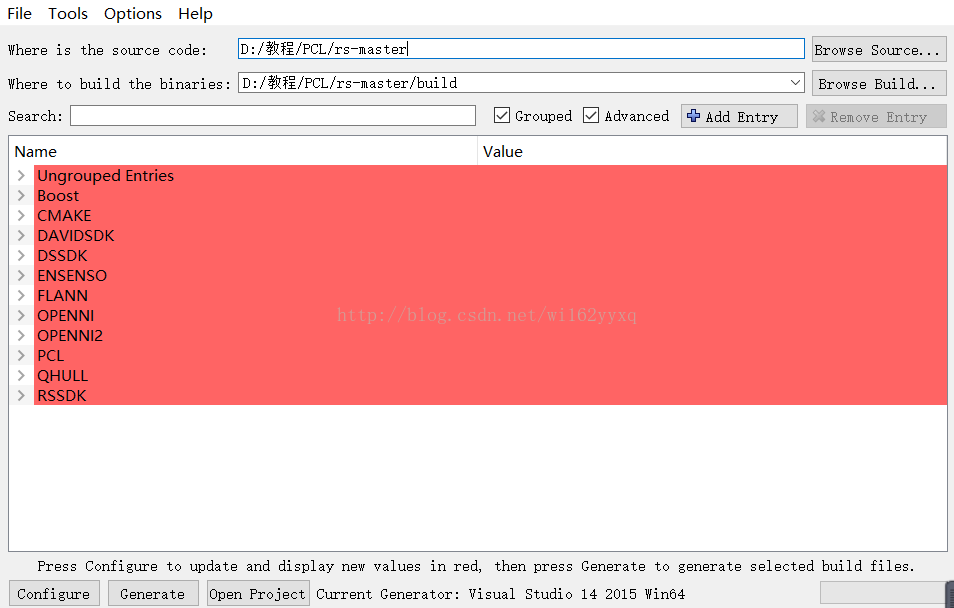The height and width of the screenshot is (608, 954).
Task: Click the Generate button
Action: tap(153, 593)
